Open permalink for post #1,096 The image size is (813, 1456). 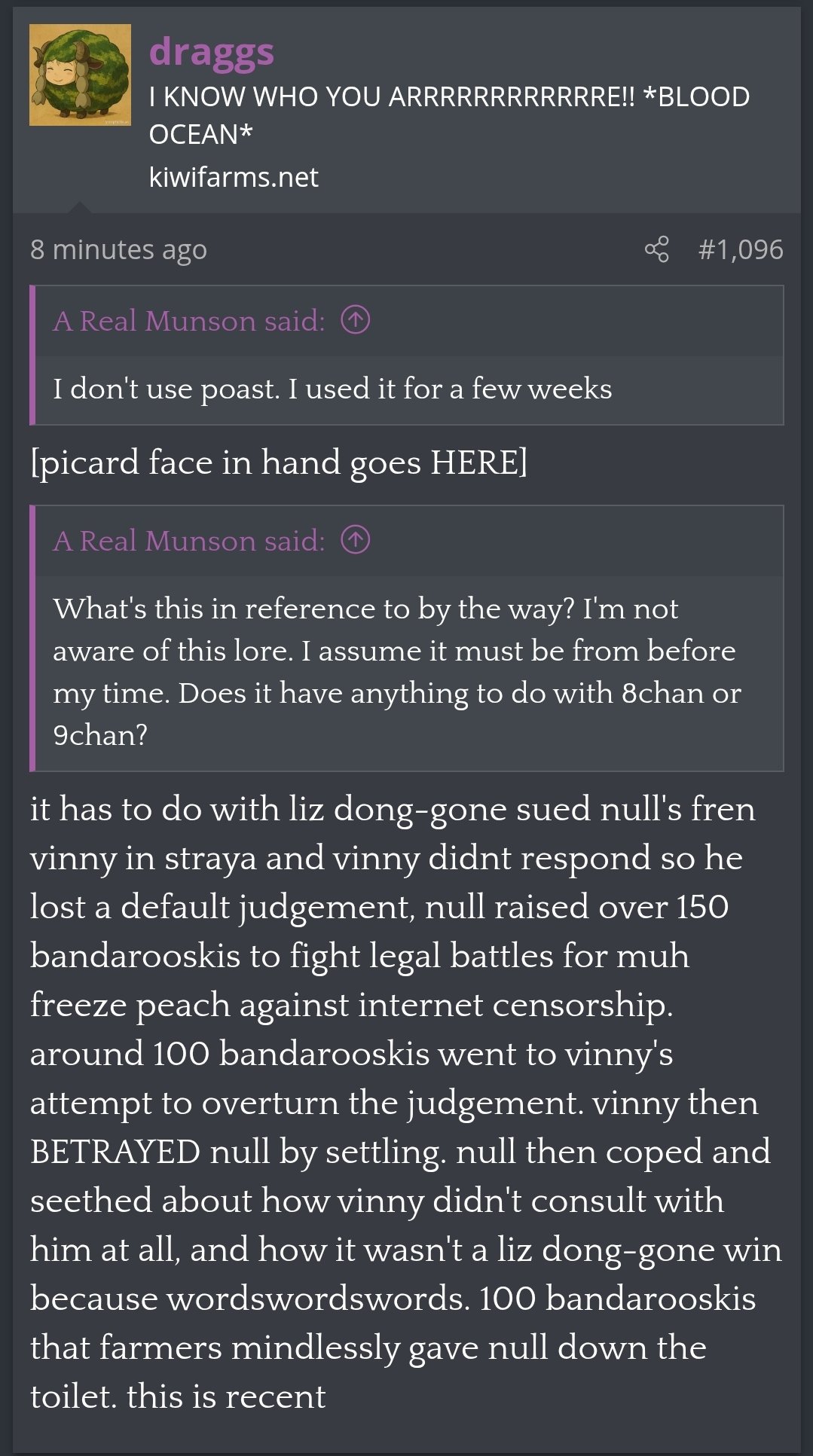740,249
